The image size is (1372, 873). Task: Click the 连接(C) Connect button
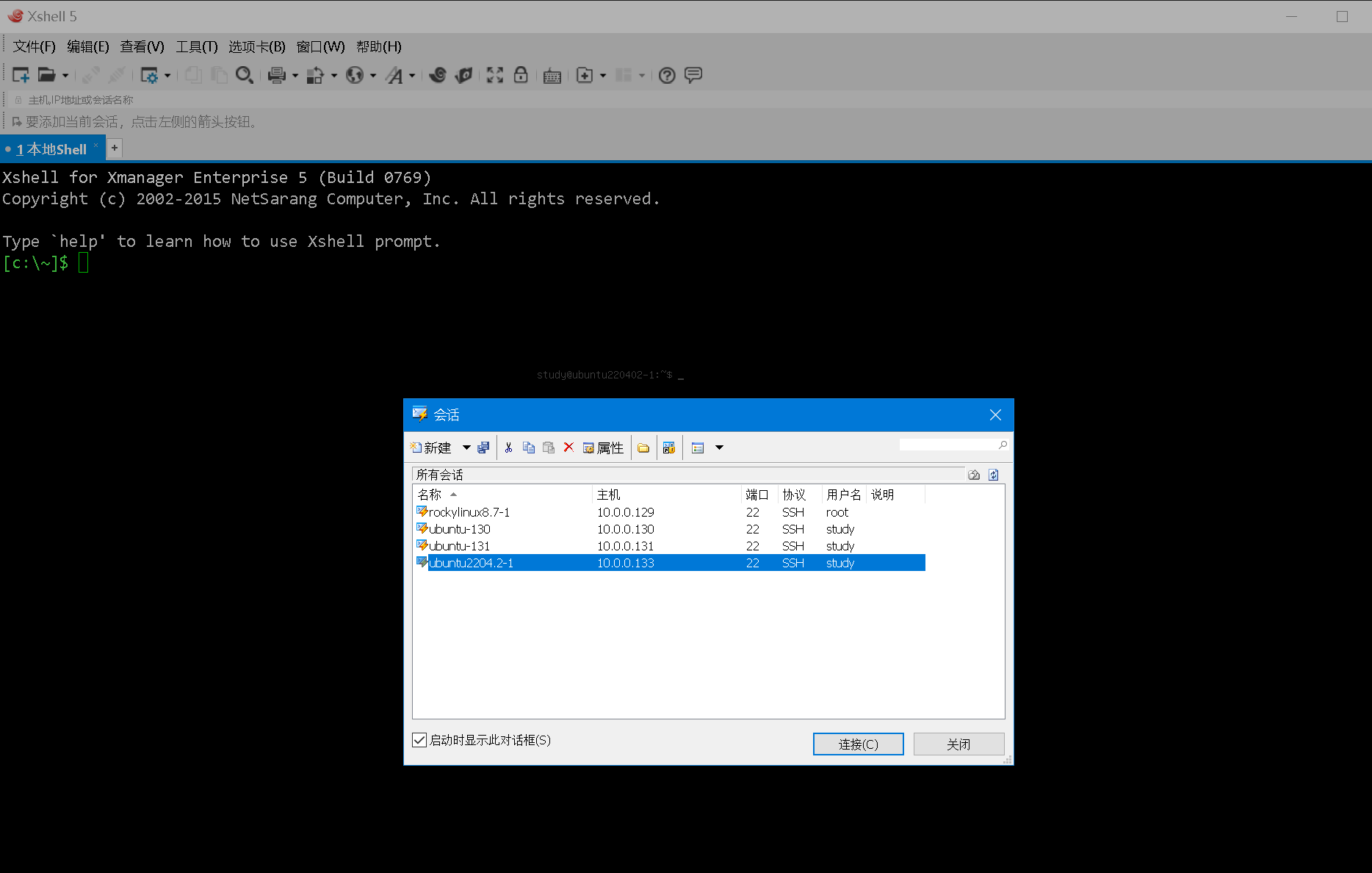point(859,744)
